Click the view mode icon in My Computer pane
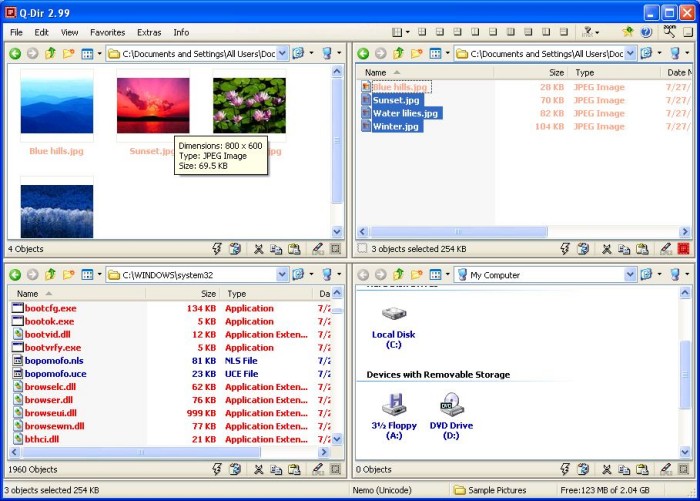The height and width of the screenshot is (501, 700). [435, 275]
